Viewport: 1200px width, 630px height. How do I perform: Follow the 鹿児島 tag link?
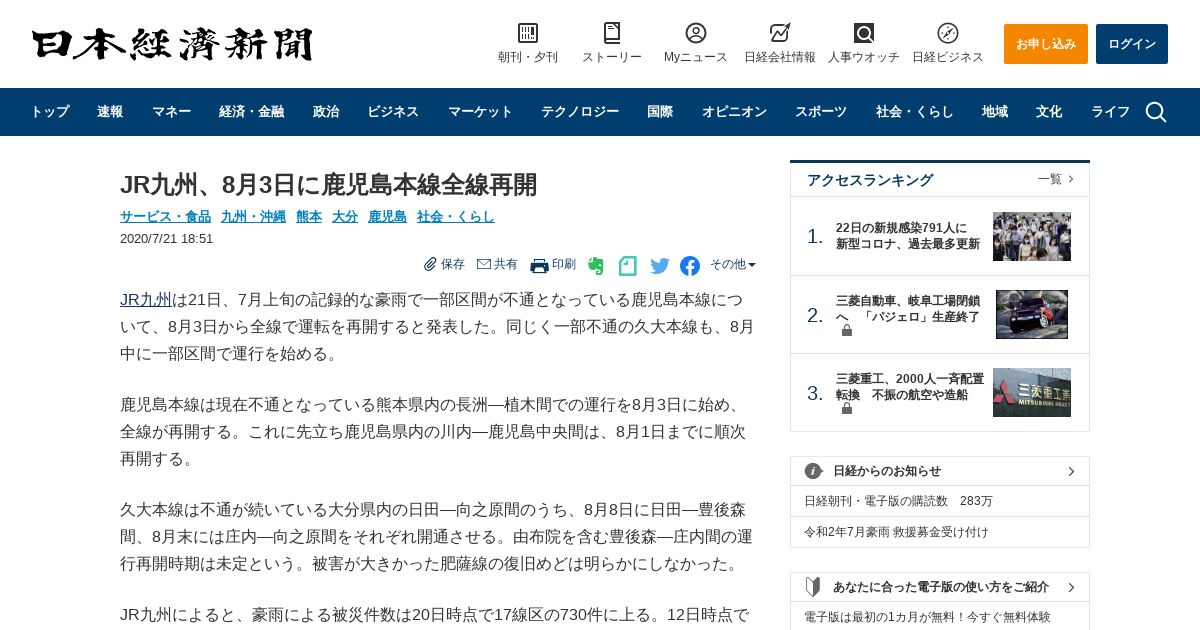click(x=387, y=216)
